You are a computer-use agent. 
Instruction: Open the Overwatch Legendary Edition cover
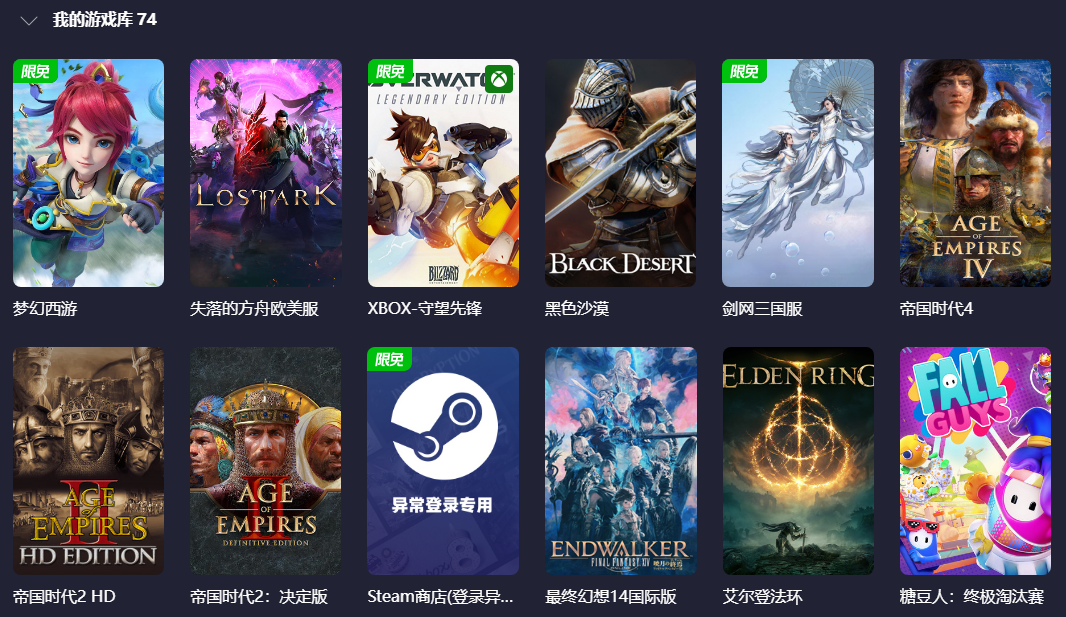tap(443, 173)
